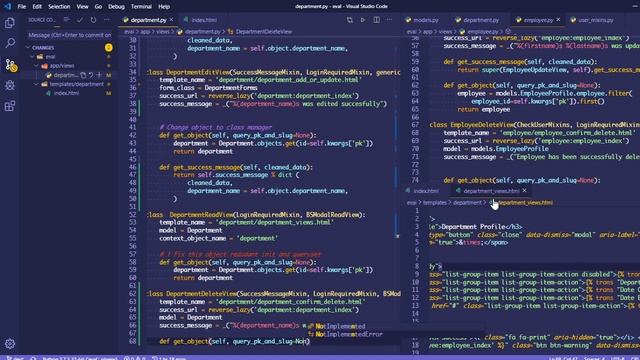Open Source Control view with pending badge
The height and width of the screenshot is (360, 640).
(x=11, y=65)
